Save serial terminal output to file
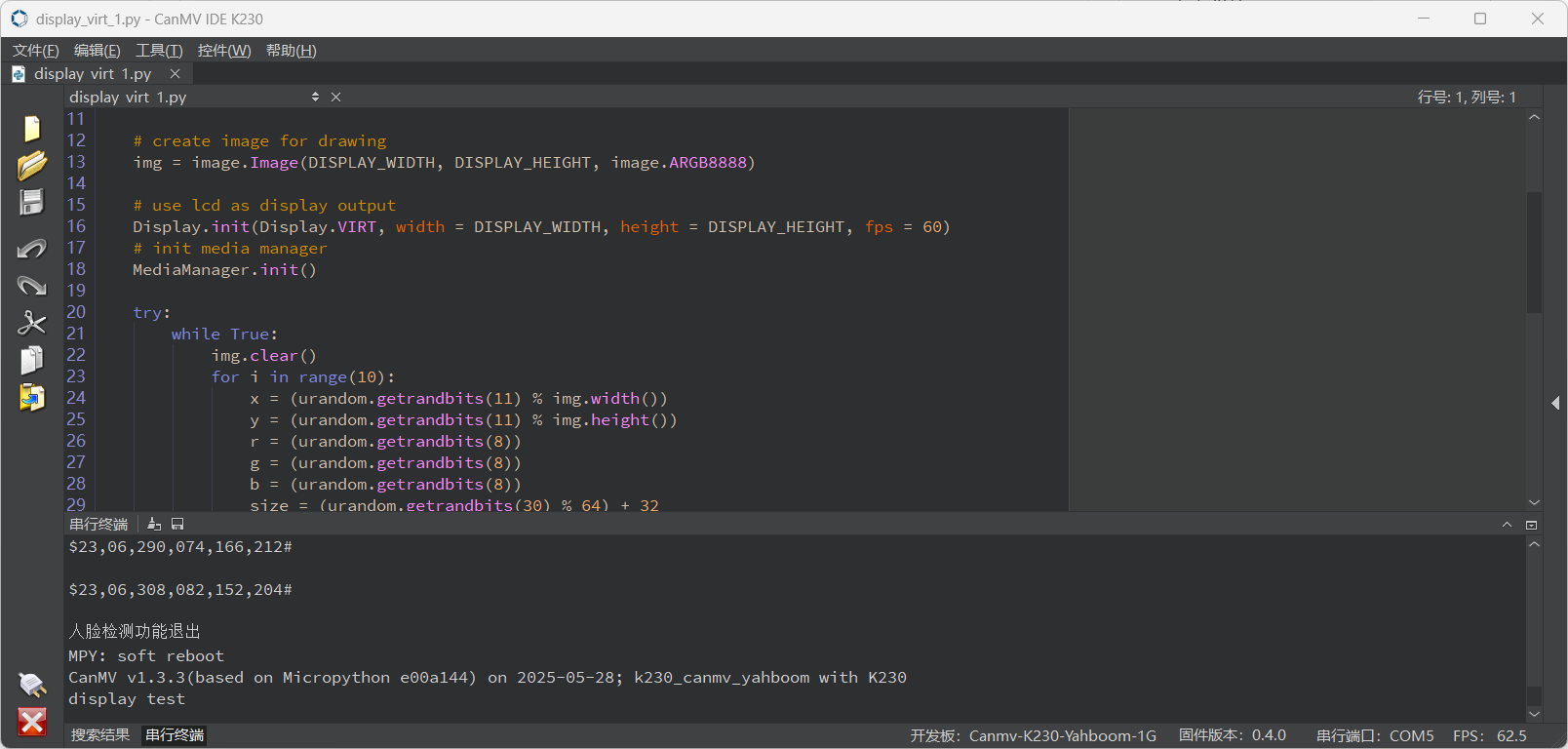 tap(177, 525)
